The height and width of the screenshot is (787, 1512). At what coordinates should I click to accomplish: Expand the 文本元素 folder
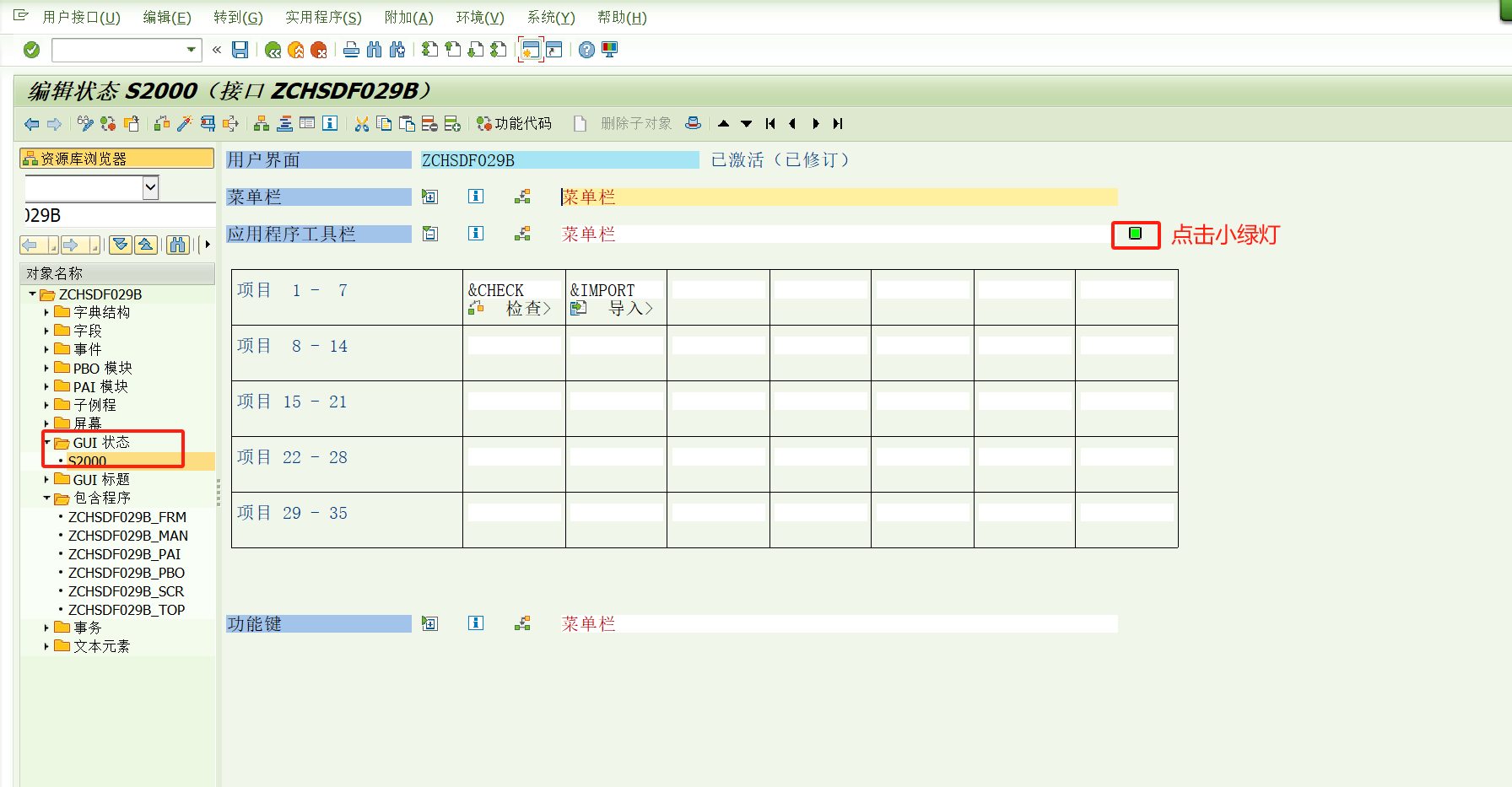point(46,646)
